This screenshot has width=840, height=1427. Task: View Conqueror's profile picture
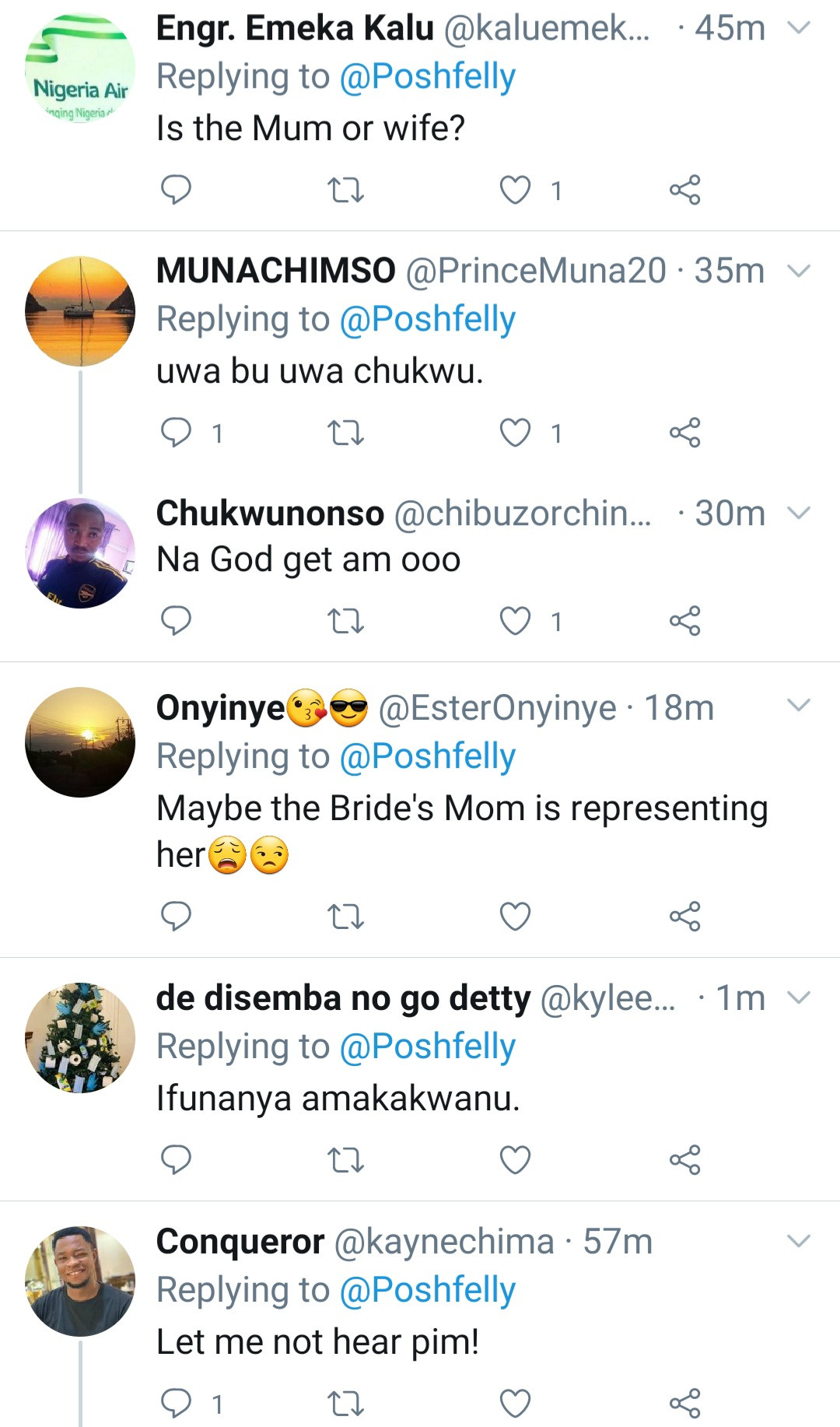[80, 1281]
